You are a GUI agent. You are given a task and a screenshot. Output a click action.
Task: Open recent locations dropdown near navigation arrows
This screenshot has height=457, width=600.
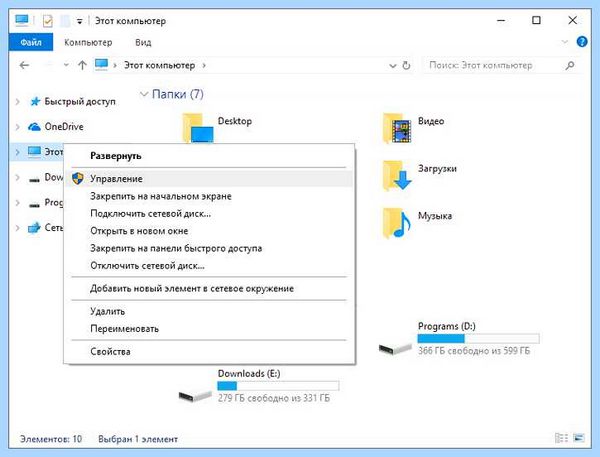coord(66,65)
